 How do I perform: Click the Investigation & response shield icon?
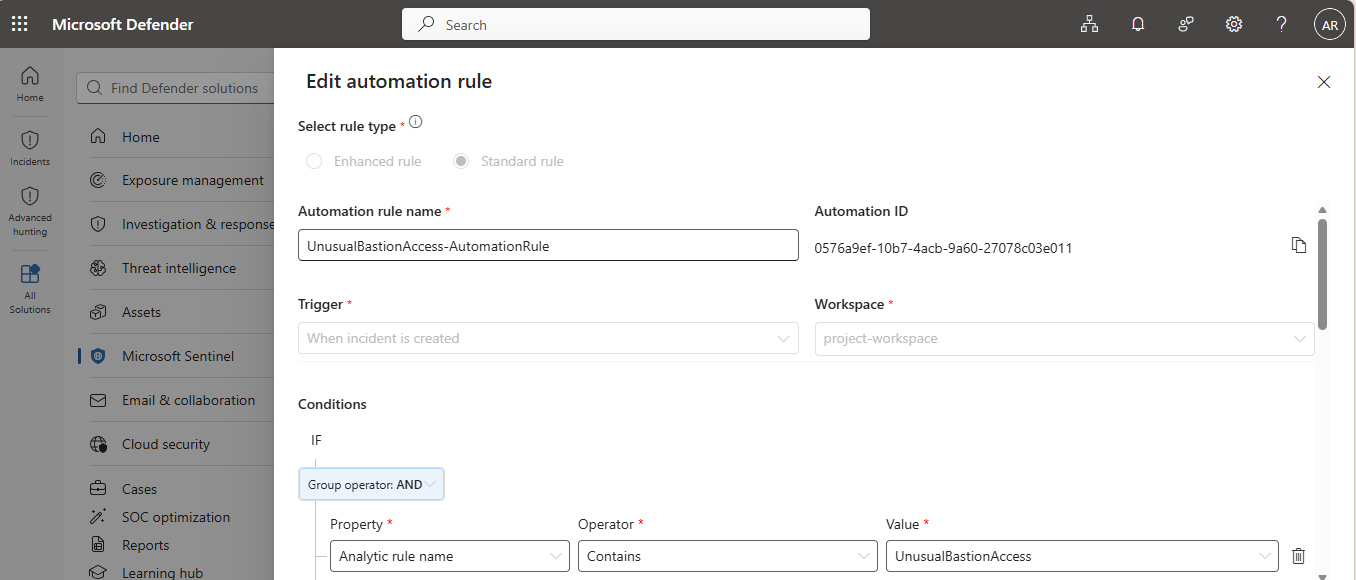[98, 225]
